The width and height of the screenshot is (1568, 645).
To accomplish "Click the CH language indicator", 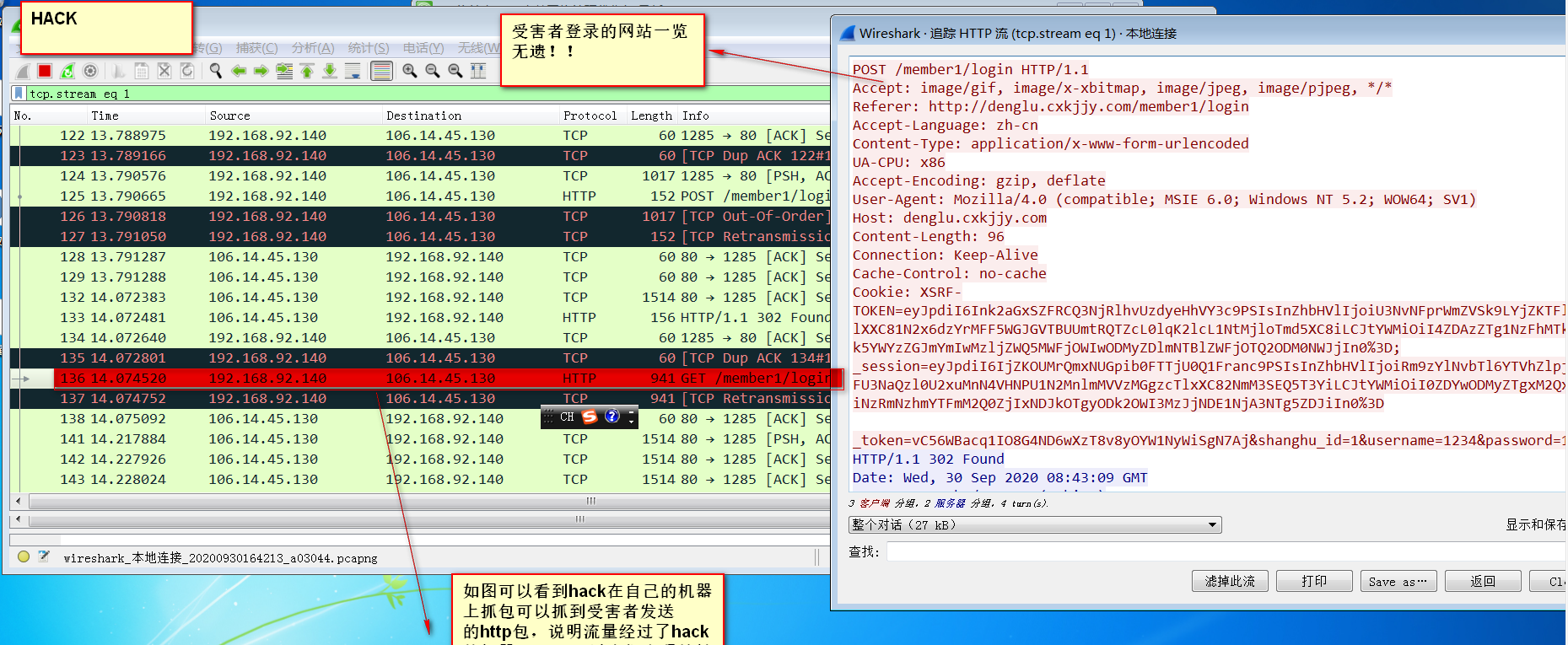I will pos(567,417).
